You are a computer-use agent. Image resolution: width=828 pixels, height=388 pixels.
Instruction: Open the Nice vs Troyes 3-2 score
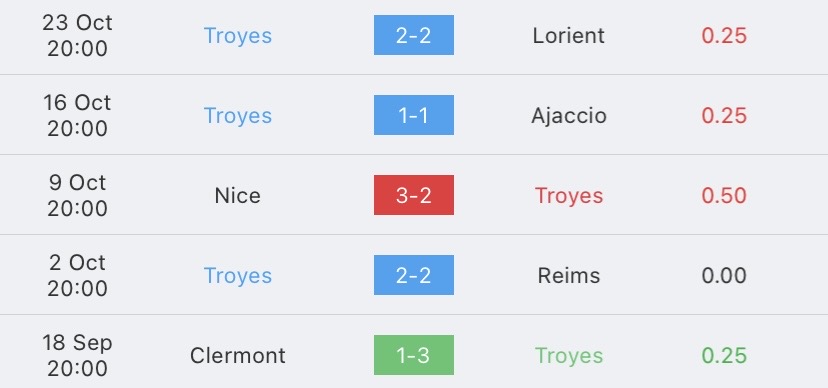[413, 195]
